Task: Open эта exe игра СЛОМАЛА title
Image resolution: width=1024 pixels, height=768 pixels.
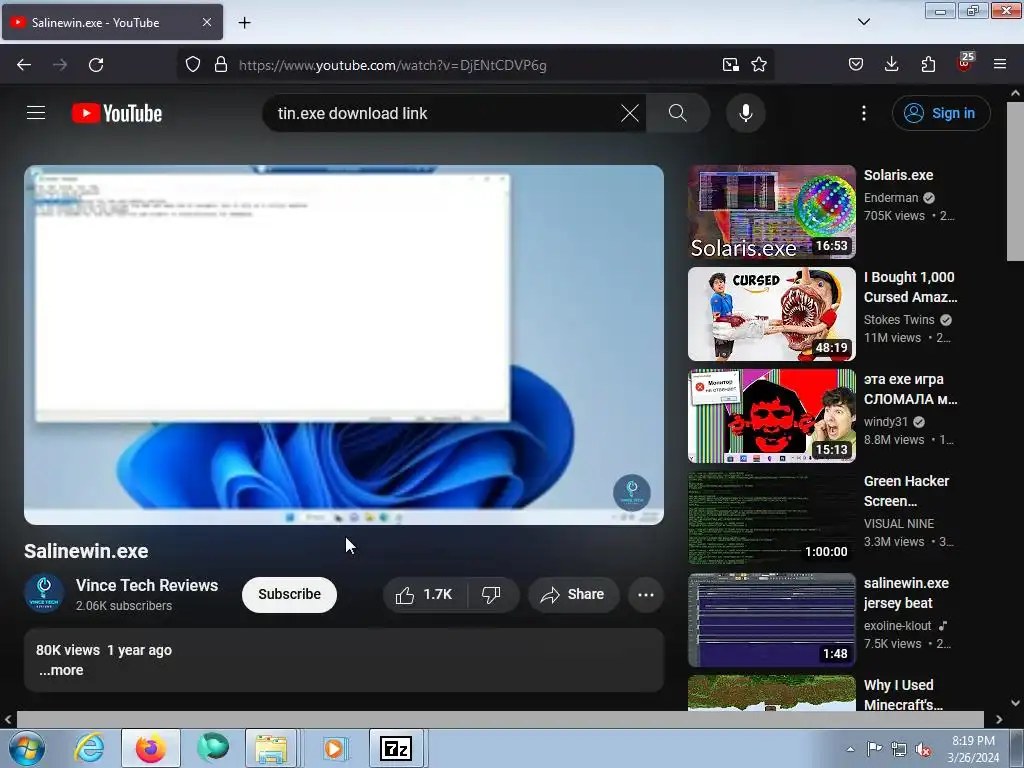Action: pyautogui.click(x=910, y=389)
